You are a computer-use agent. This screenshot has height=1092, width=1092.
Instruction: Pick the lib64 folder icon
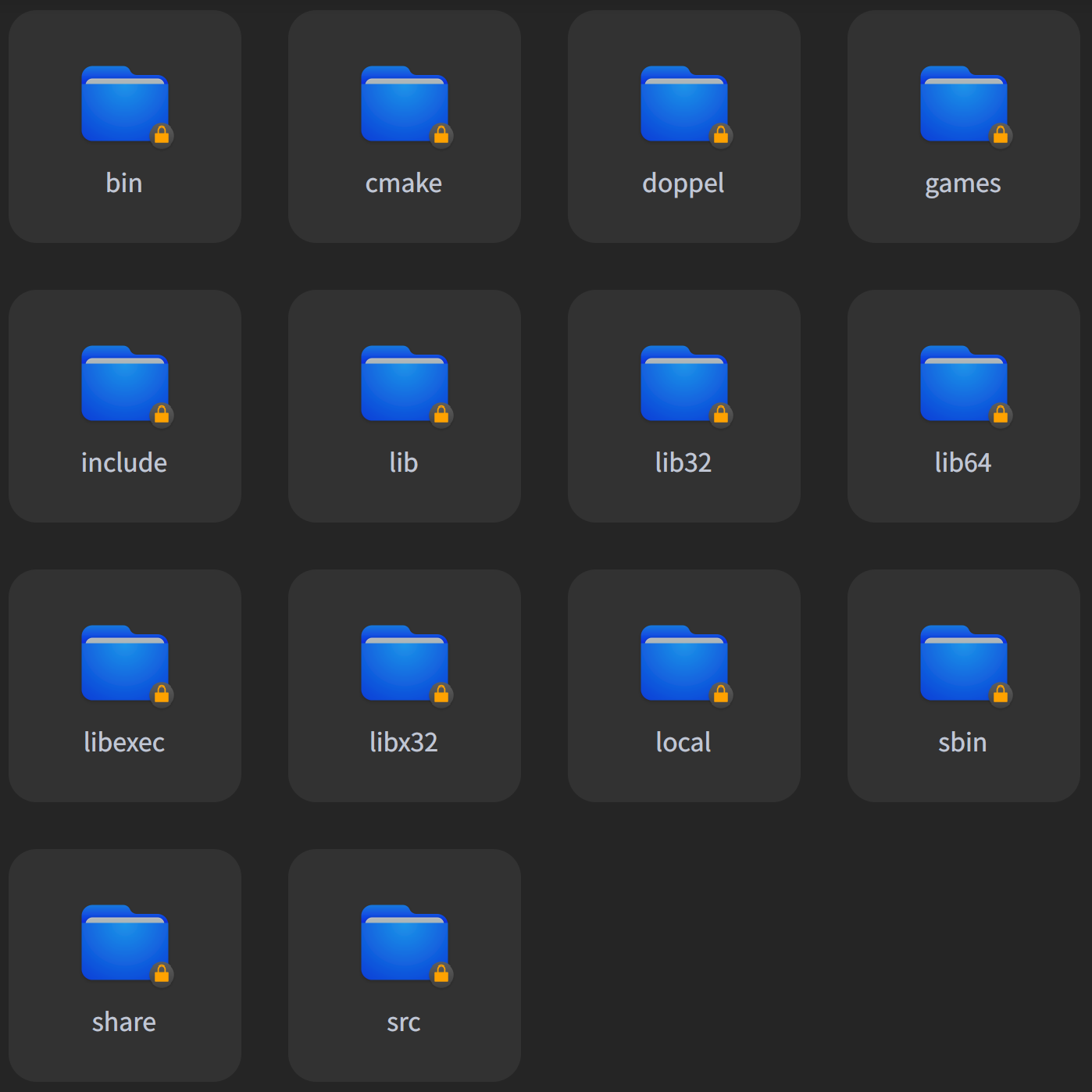click(x=964, y=384)
